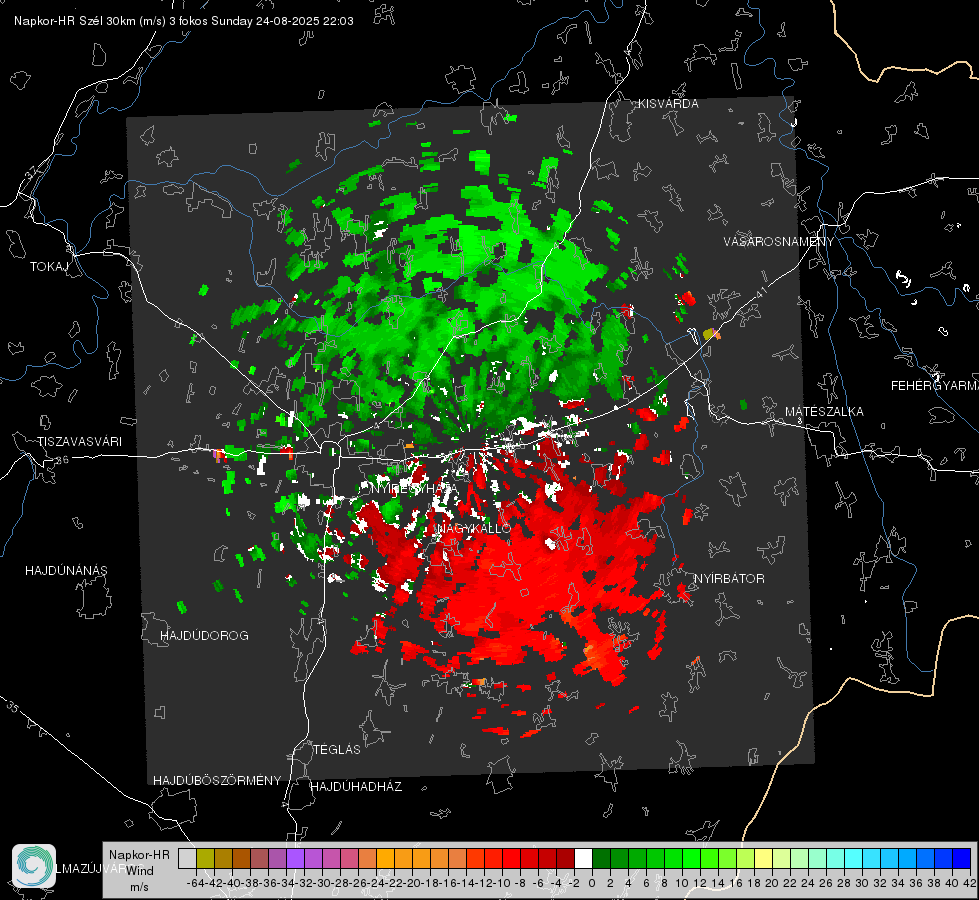Click the NAGYKÁLLÓ label

(x=474, y=528)
